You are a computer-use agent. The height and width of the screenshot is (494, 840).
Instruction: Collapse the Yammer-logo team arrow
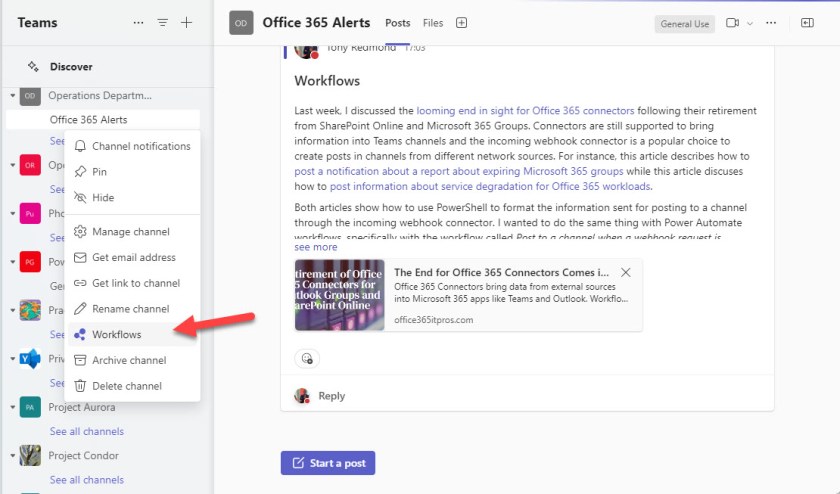click(x=12, y=358)
